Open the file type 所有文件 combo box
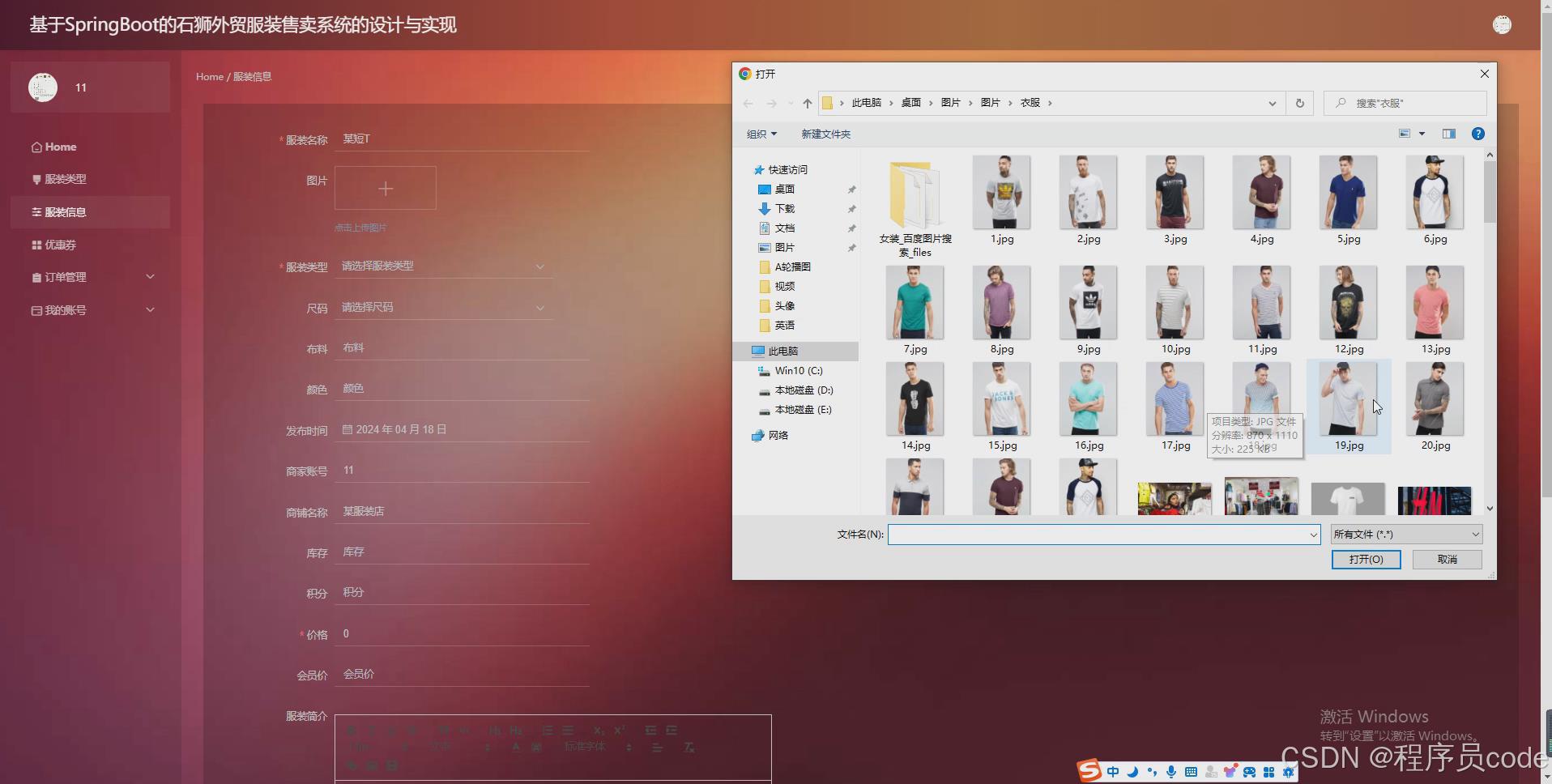 [1407, 535]
